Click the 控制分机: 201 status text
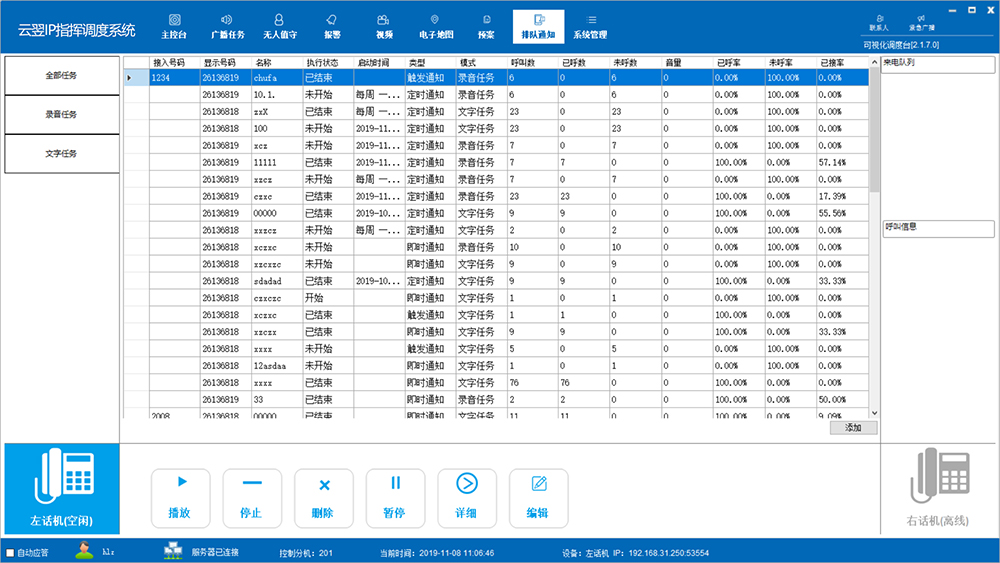This screenshot has height=563, width=1000. (x=306, y=553)
